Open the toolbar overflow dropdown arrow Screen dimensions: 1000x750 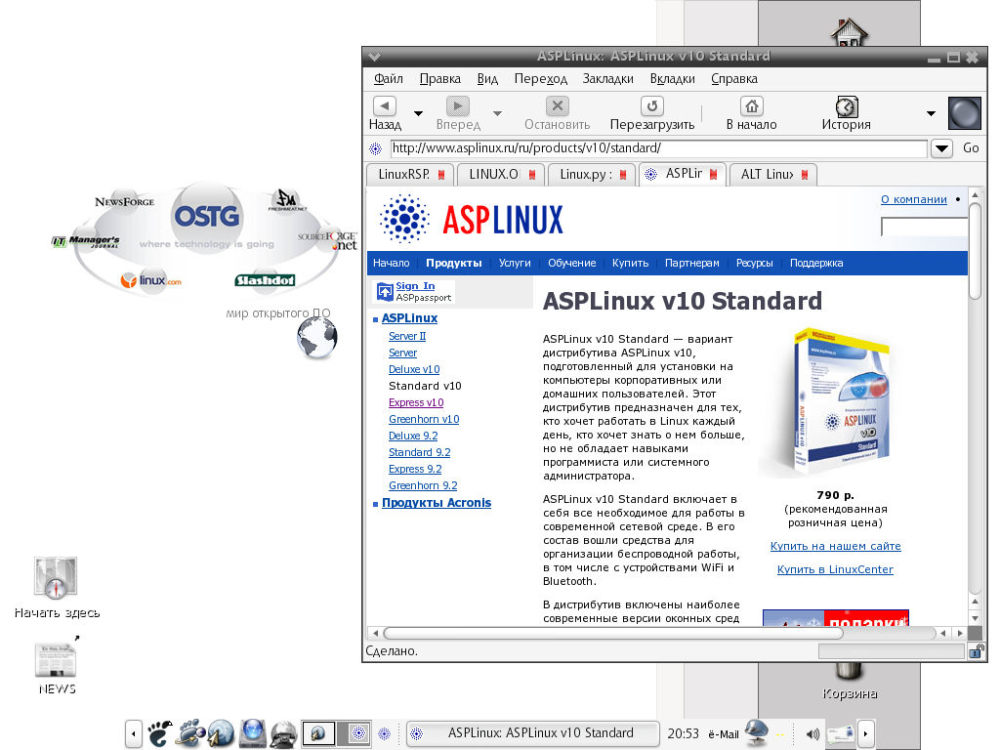[931, 114]
